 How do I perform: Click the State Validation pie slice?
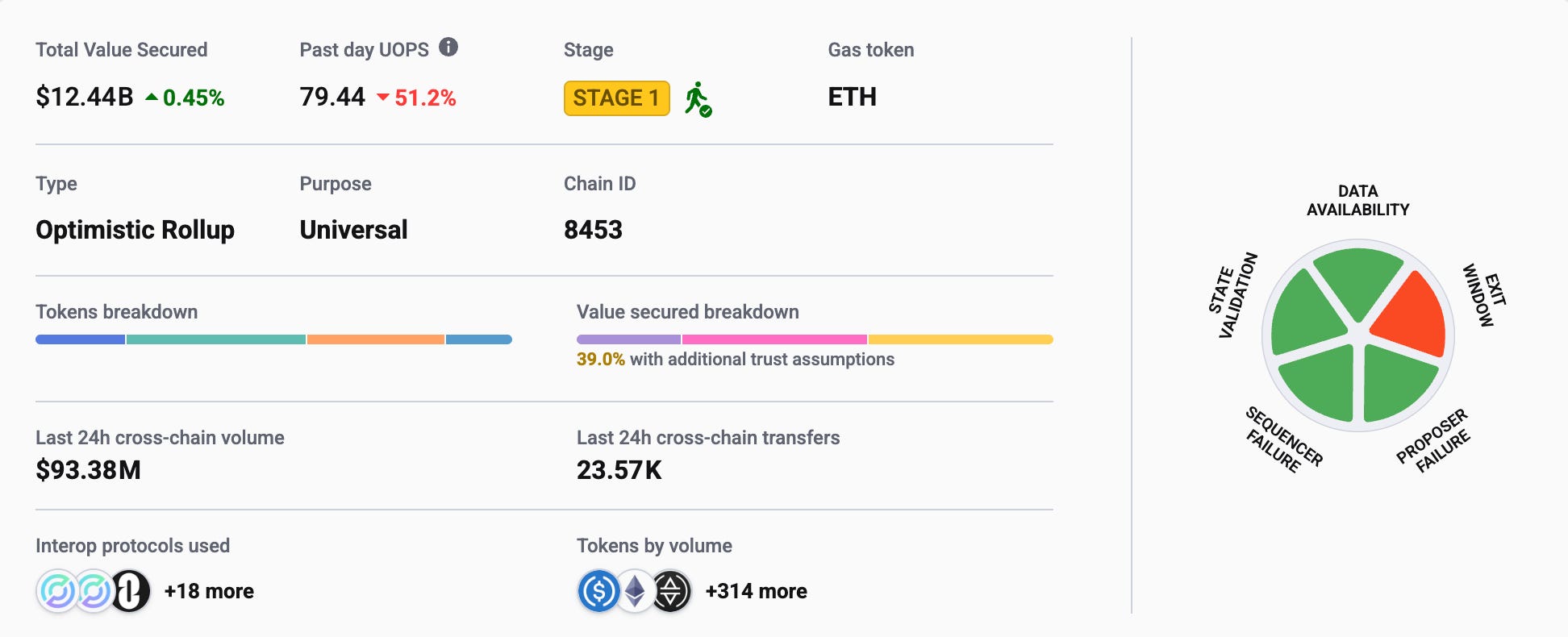(x=1303, y=314)
